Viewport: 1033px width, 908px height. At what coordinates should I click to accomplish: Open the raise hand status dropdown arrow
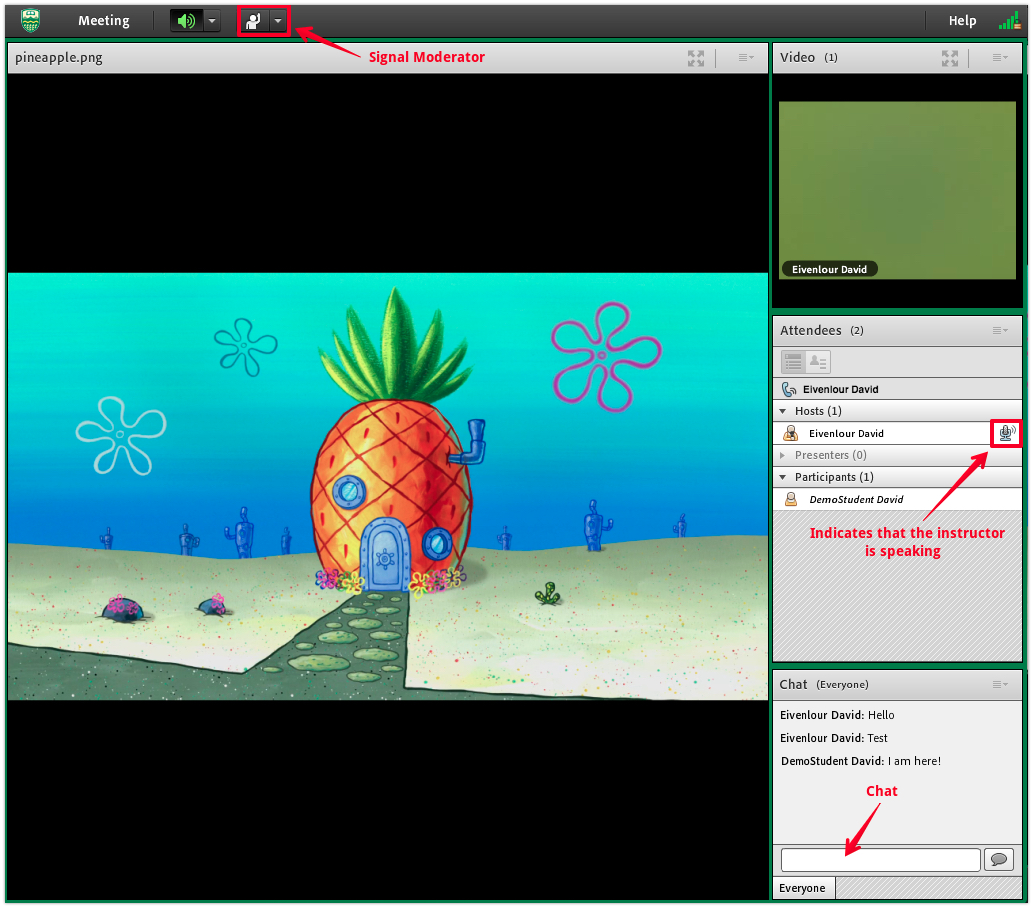tap(278, 21)
